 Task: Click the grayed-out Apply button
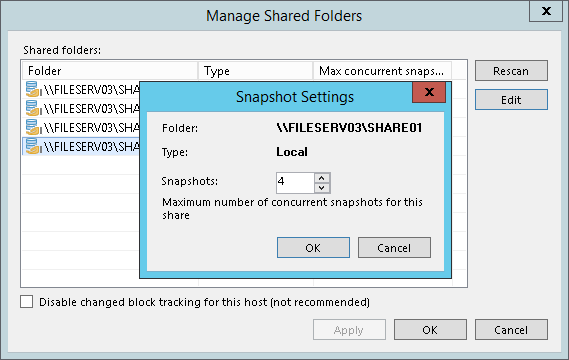(x=349, y=330)
